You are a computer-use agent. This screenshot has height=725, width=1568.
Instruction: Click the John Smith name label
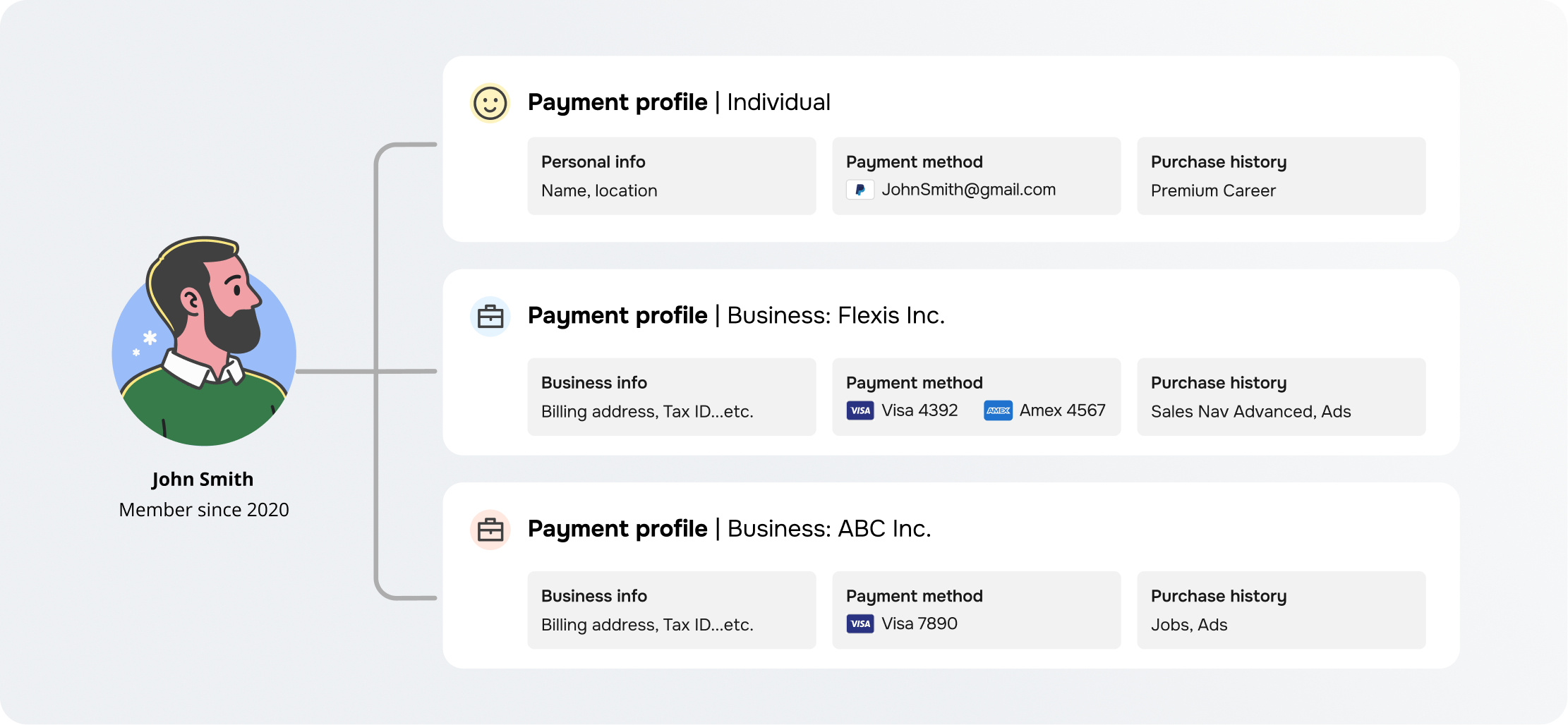pos(203,480)
